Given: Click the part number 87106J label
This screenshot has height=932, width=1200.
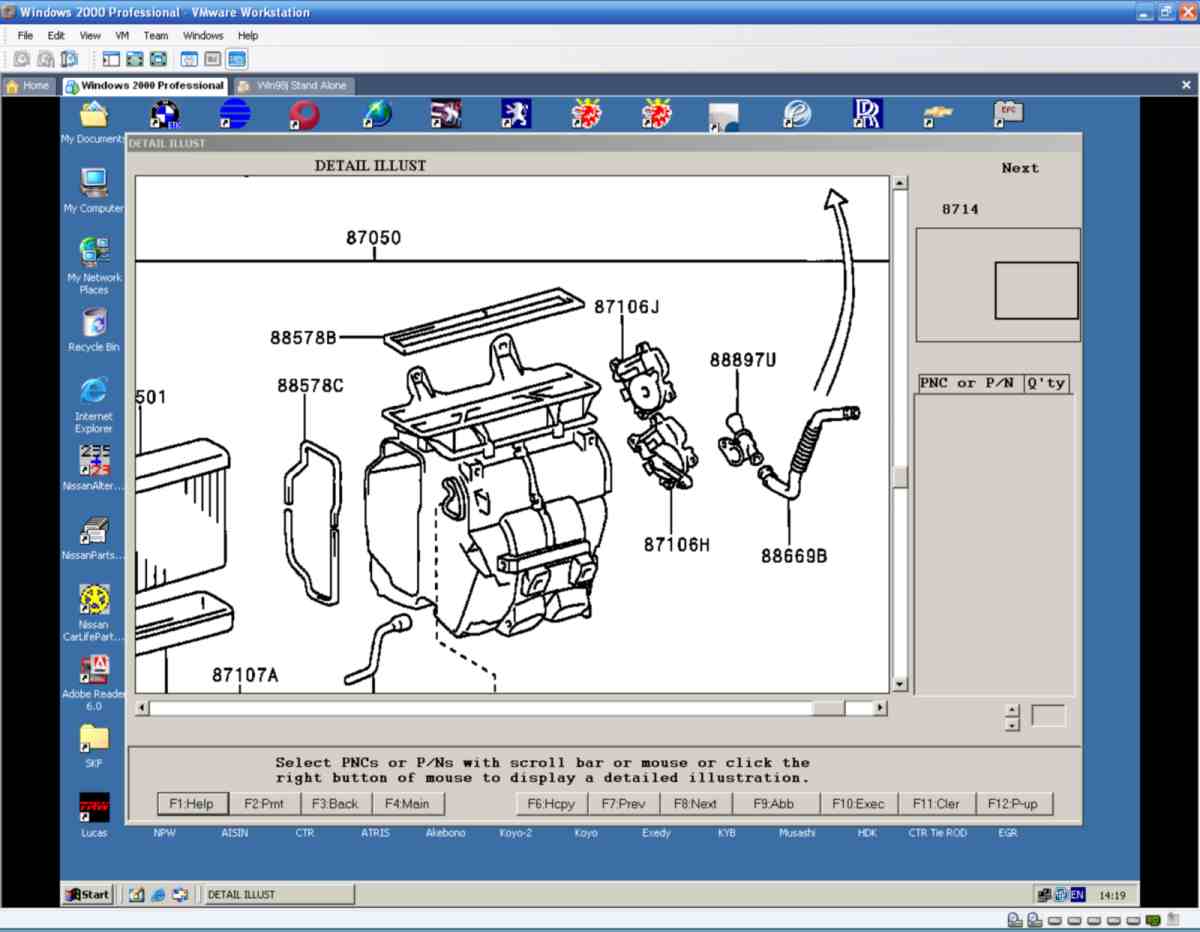Looking at the screenshot, I should [x=627, y=306].
